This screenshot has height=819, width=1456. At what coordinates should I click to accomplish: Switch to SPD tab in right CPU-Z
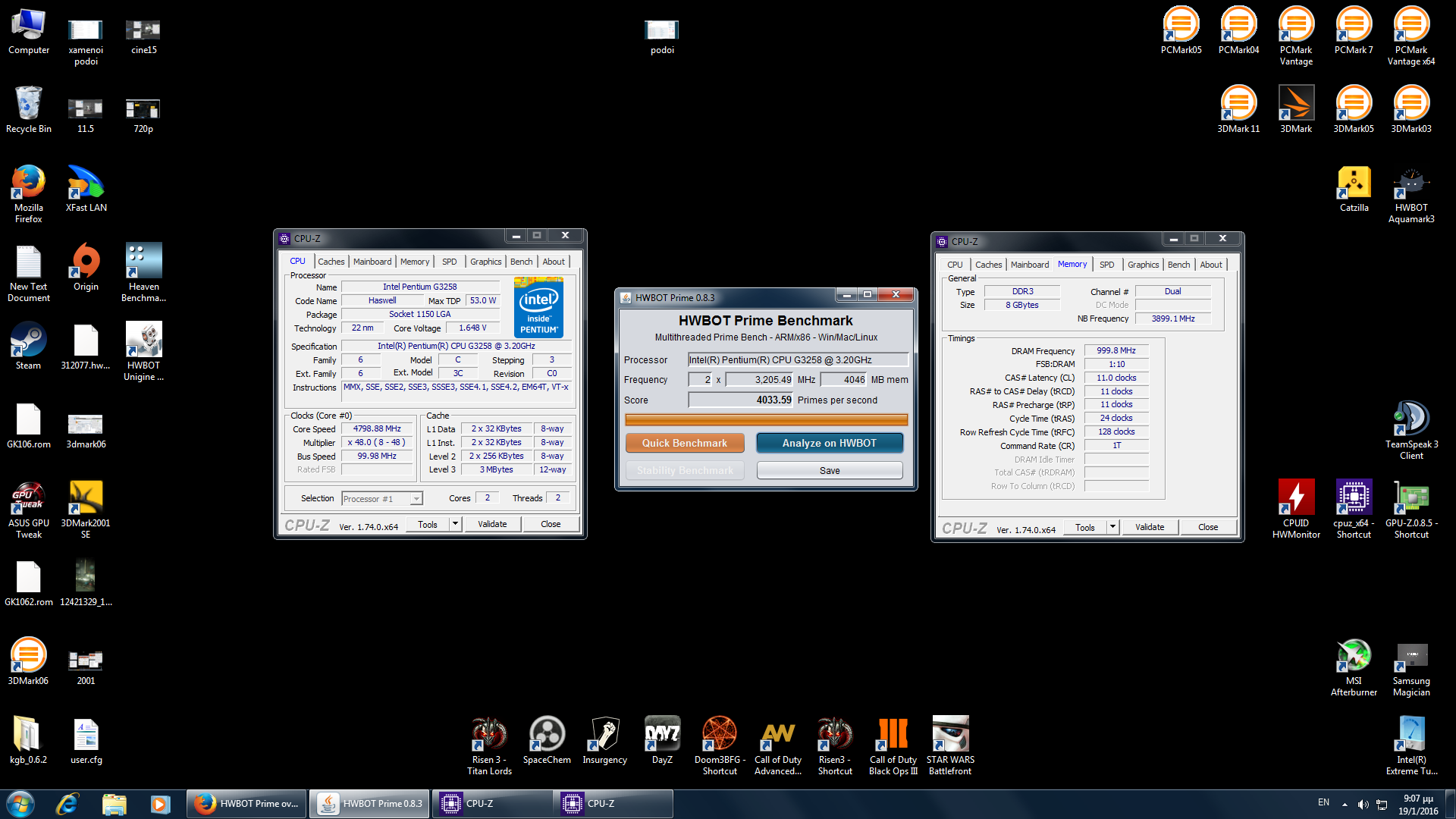coord(1106,265)
